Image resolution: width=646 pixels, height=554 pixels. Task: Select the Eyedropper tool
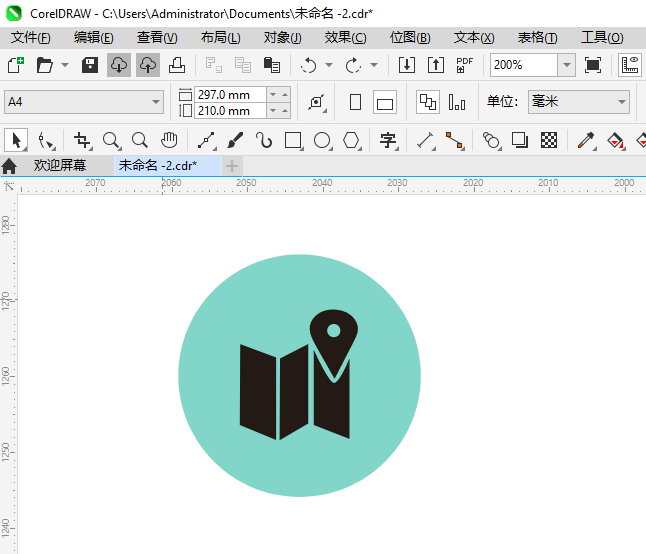pyautogui.click(x=587, y=140)
